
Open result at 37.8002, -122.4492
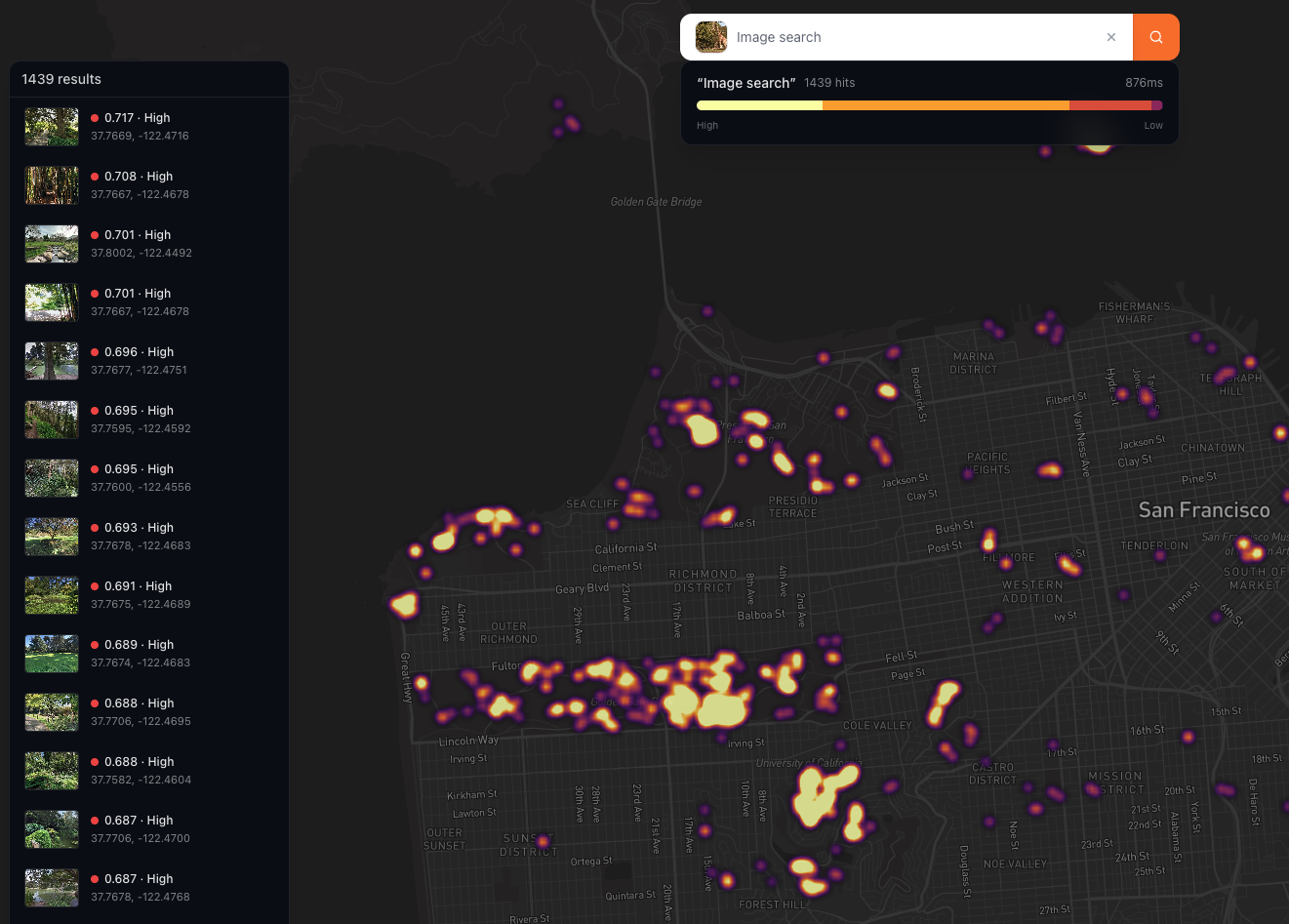[148, 244]
